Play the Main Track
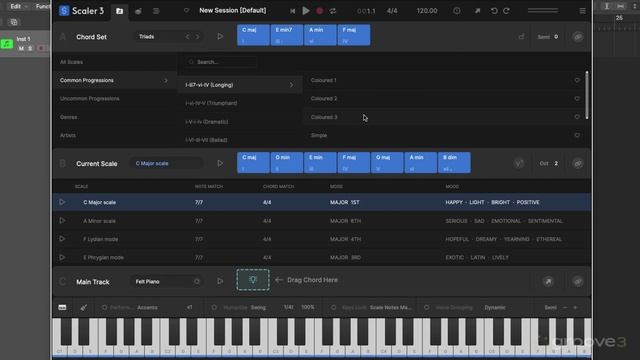Viewport: 640px width, 360px height. [220, 281]
